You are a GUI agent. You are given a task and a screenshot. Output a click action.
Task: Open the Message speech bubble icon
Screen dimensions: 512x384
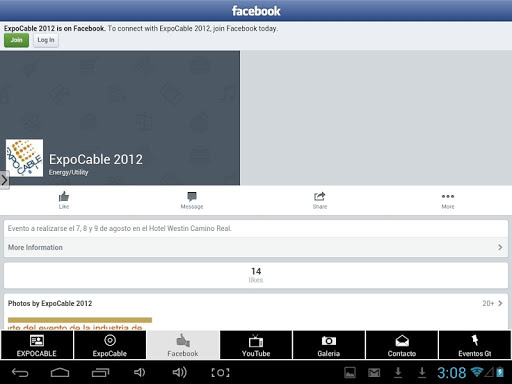[192, 196]
